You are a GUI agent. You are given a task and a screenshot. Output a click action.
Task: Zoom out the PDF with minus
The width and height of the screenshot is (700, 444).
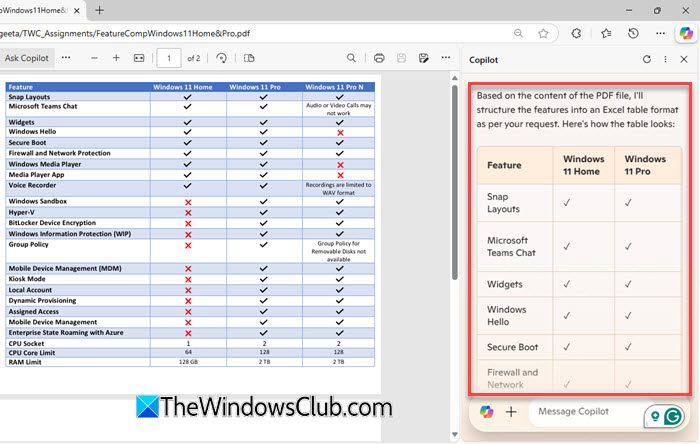click(x=94, y=58)
